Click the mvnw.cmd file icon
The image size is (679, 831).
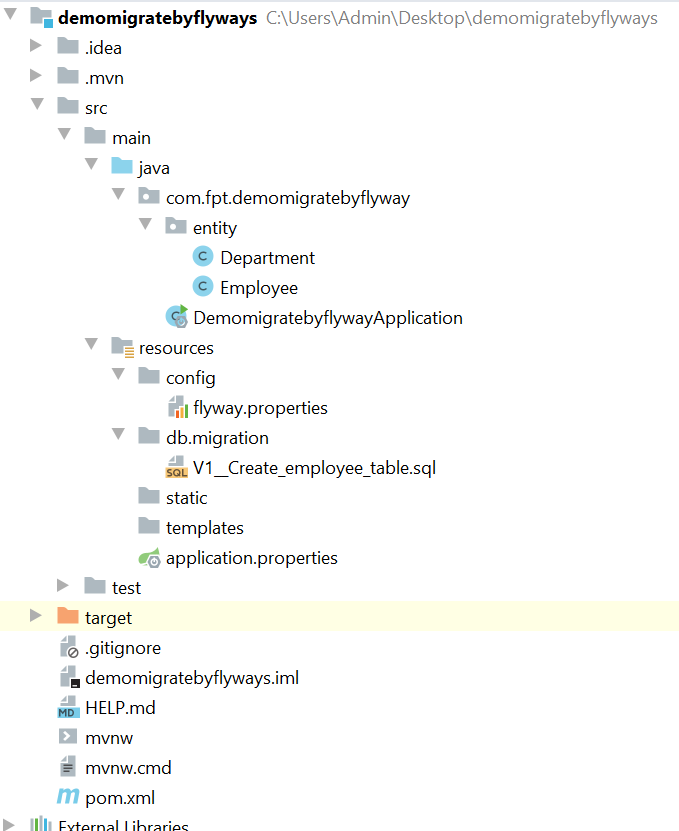68,766
